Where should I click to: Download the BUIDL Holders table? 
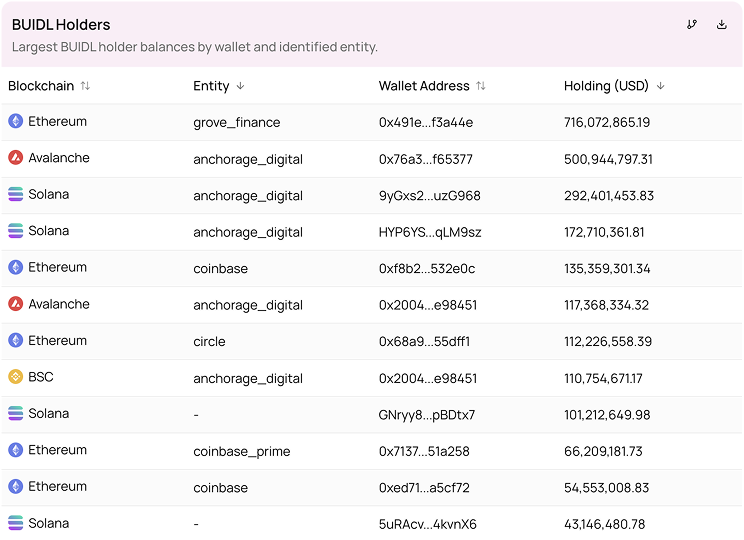coord(722,24)
